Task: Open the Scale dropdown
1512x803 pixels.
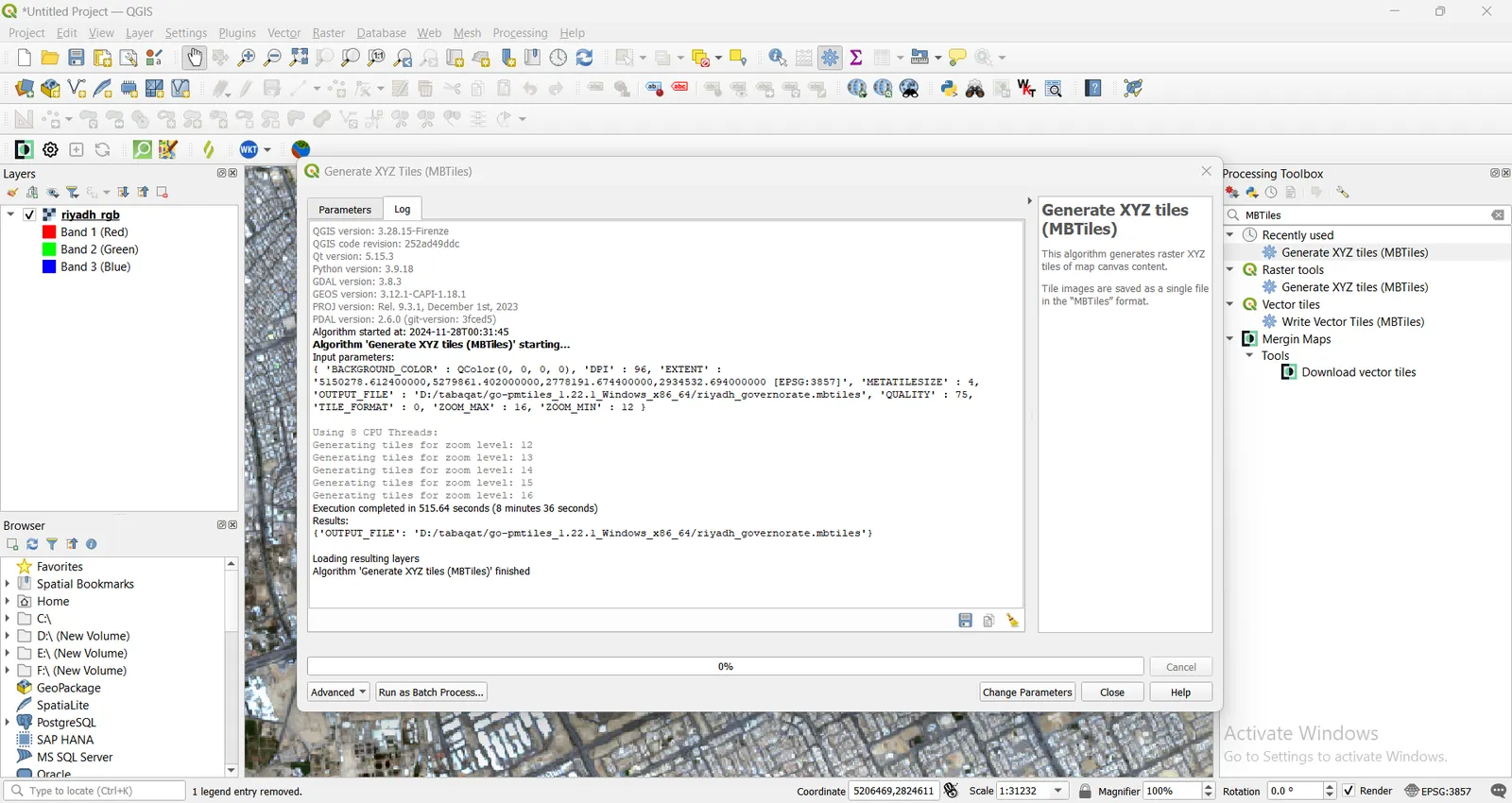Action: pyautogui.click(x=1059, y=791)
